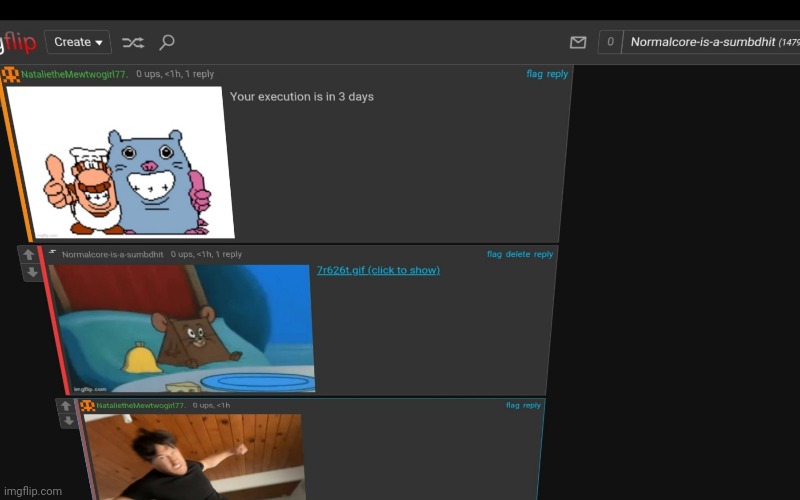Click the avatar icon beside the top NatalietheMewtwogirl77 name

coord(11,75)
